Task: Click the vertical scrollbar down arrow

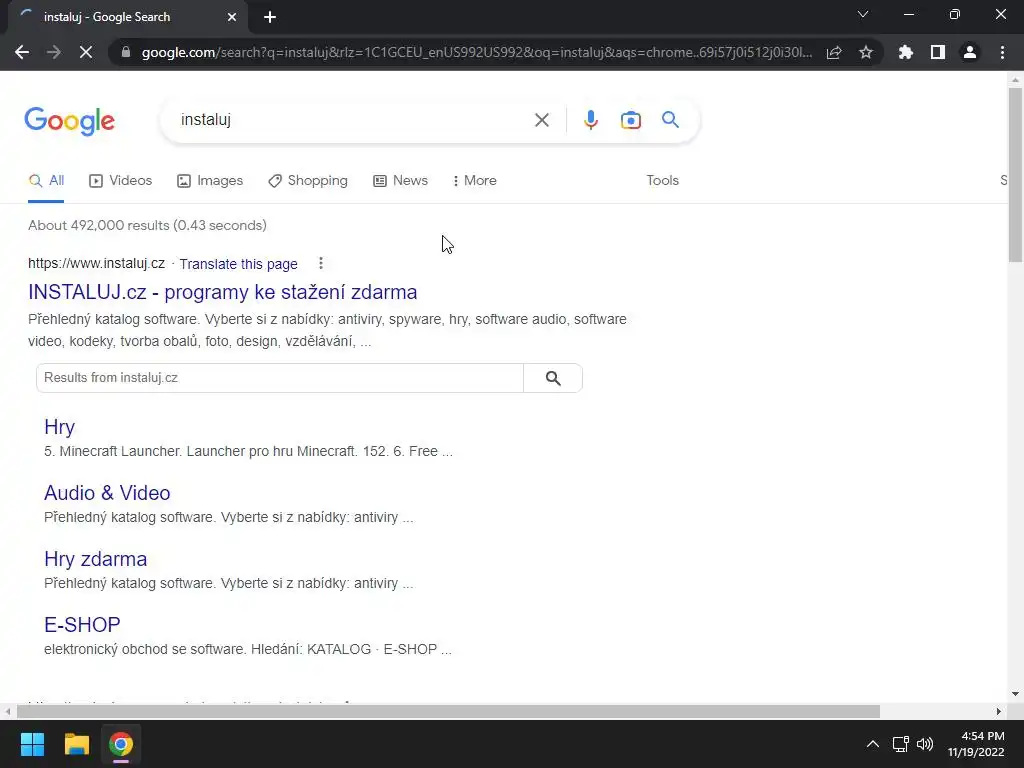Action: tap(1015, 694)
